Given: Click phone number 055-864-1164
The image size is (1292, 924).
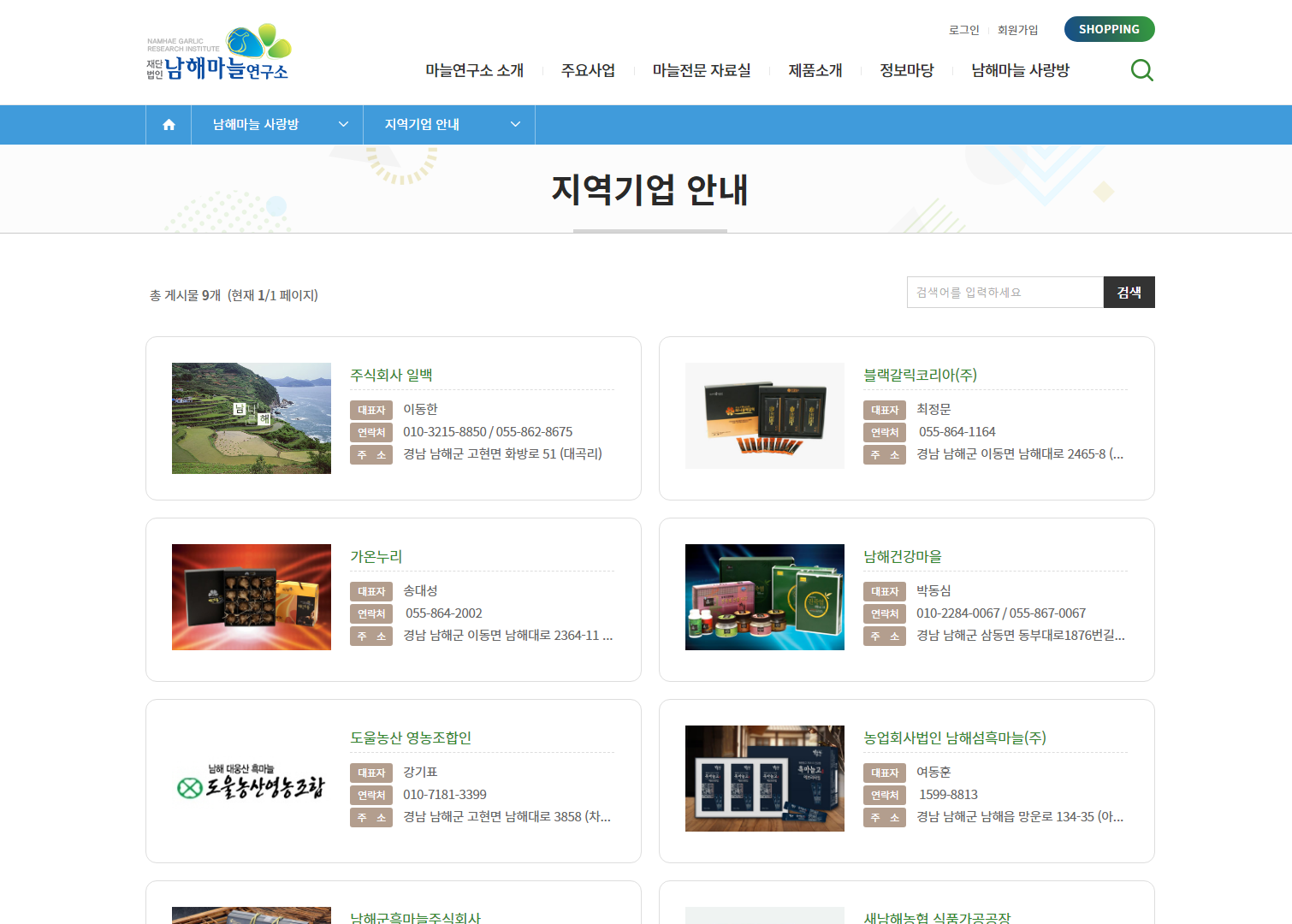Looking at the screenshot, I should [x=957, y=432].
